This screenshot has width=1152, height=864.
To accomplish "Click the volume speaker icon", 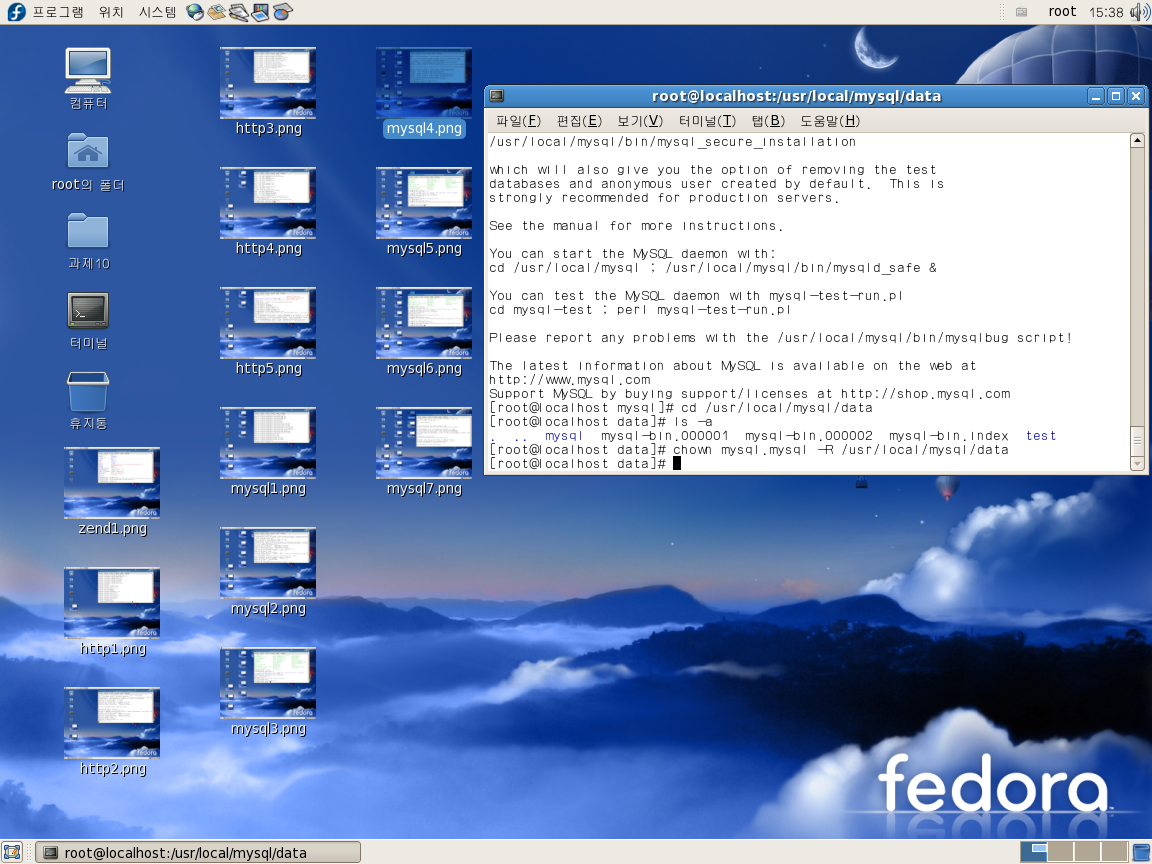I will 1140,12.
